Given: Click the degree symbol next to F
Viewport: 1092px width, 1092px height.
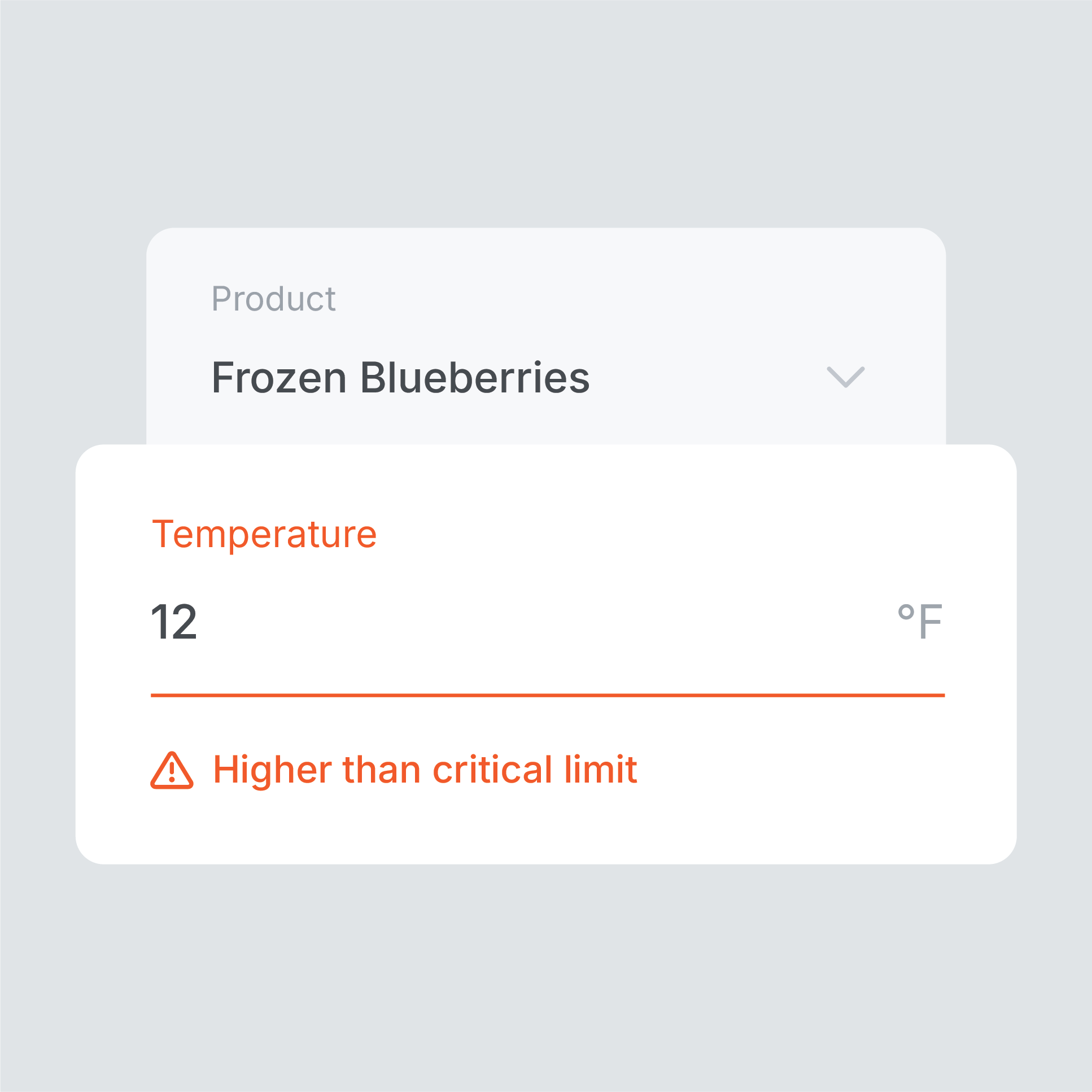Looking at the screenshot, I should tap(906, 611).
